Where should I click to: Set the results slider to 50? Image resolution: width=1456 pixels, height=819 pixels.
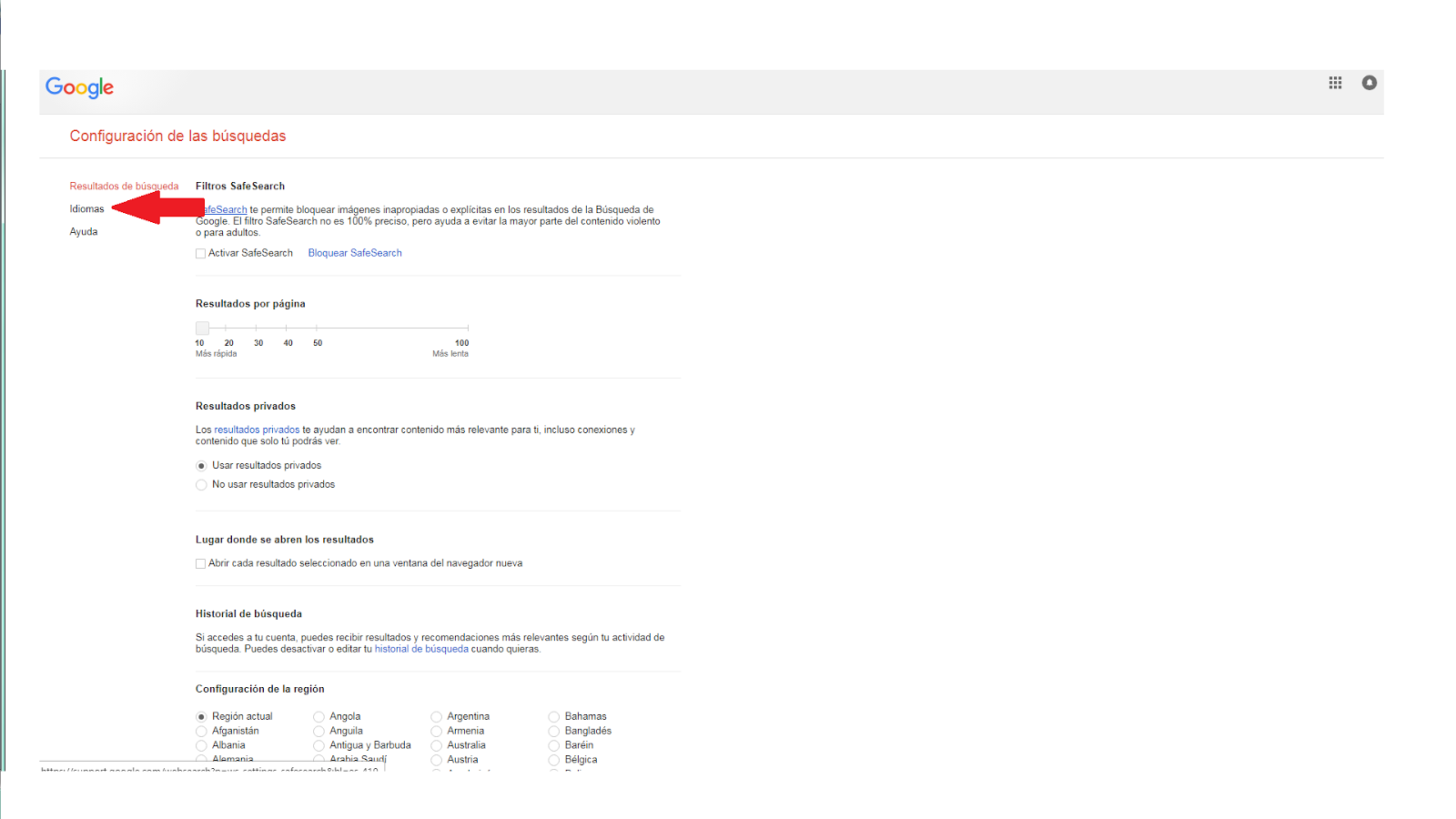point(317,328)
